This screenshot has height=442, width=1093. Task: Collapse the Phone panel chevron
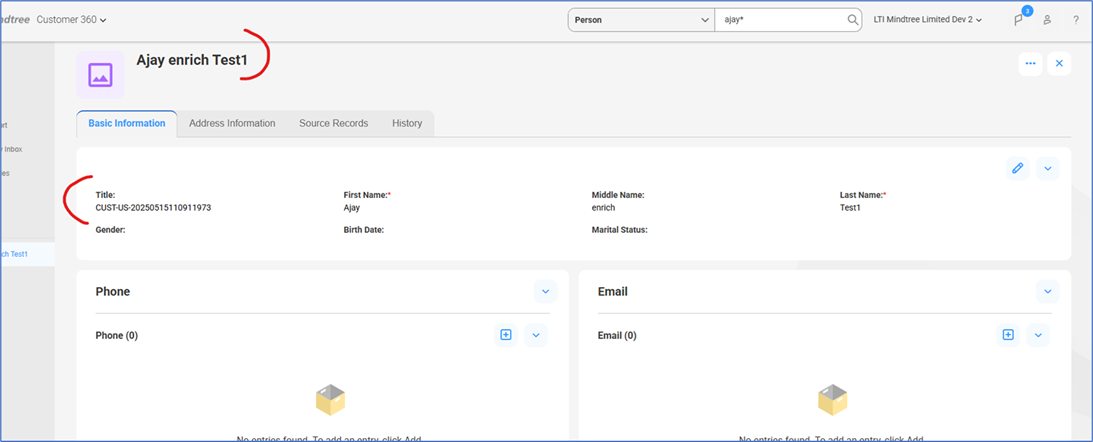click(545, 292)
